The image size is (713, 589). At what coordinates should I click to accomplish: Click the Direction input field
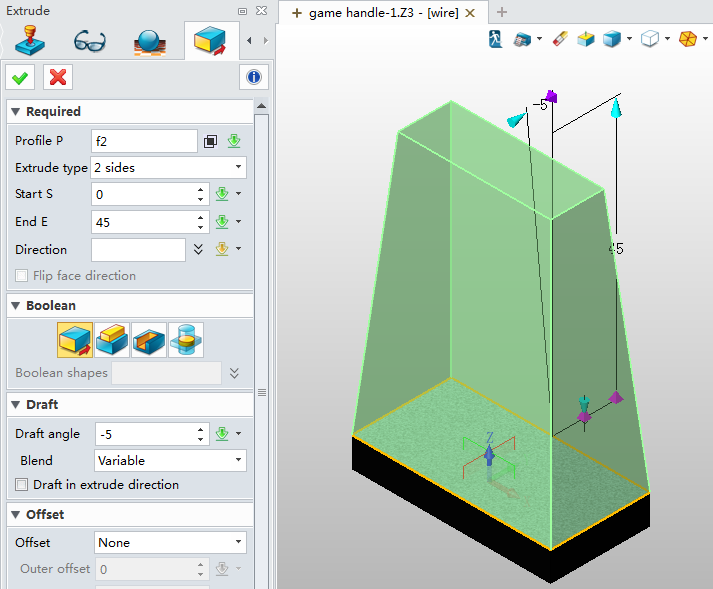(x=138, y=250)
